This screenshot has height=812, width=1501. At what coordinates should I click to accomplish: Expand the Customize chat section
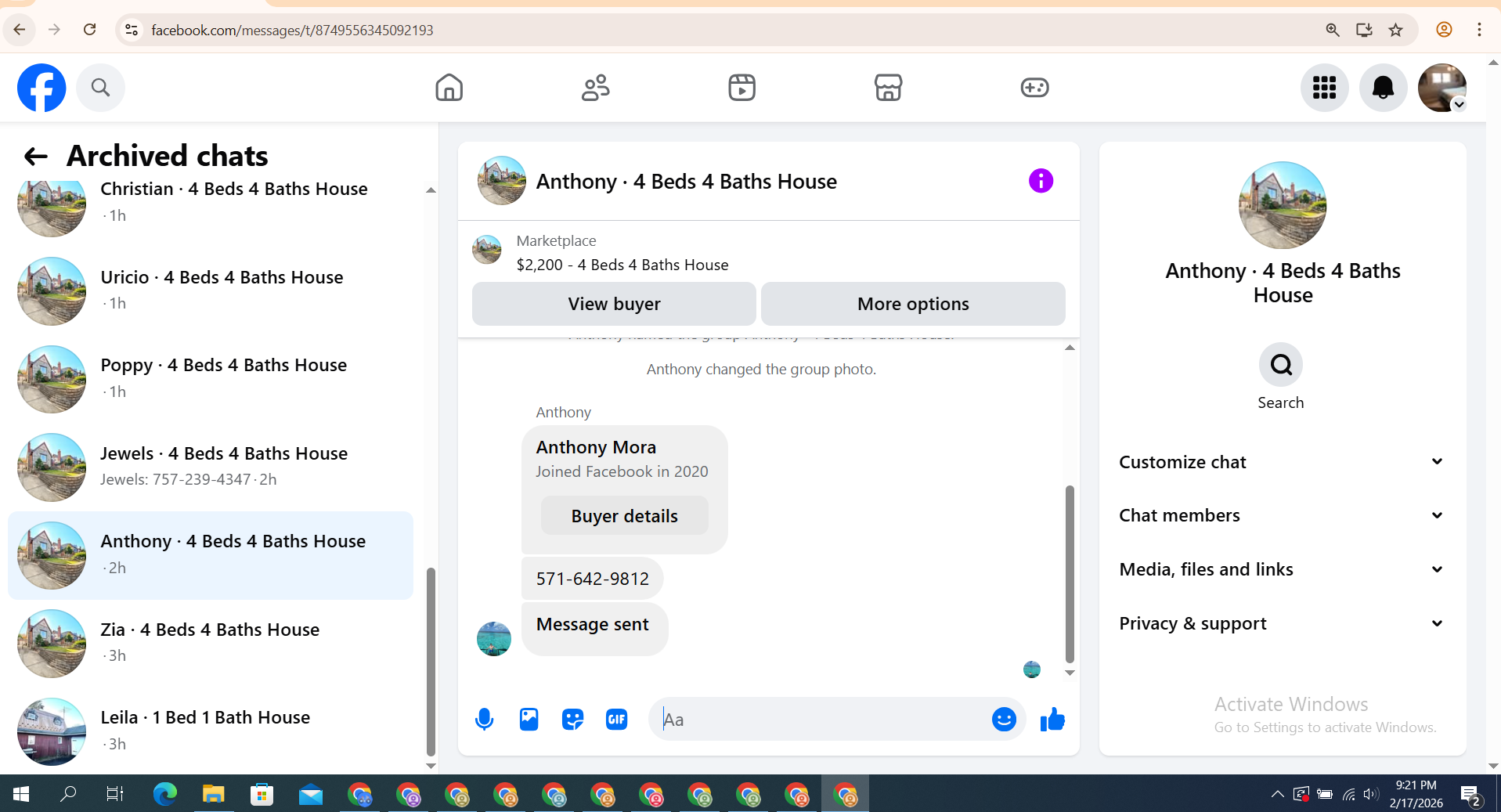[1282, 462]
